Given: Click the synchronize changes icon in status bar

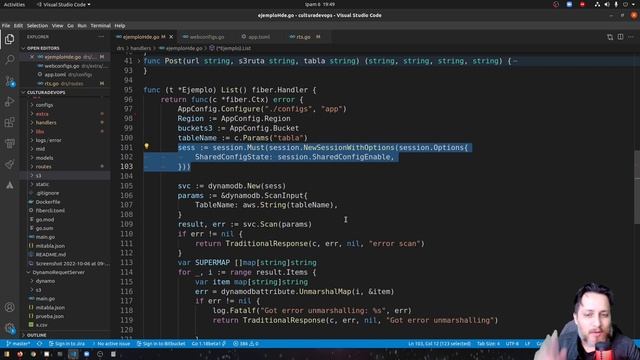Looking at the screenshot, I should pos(39,344).
